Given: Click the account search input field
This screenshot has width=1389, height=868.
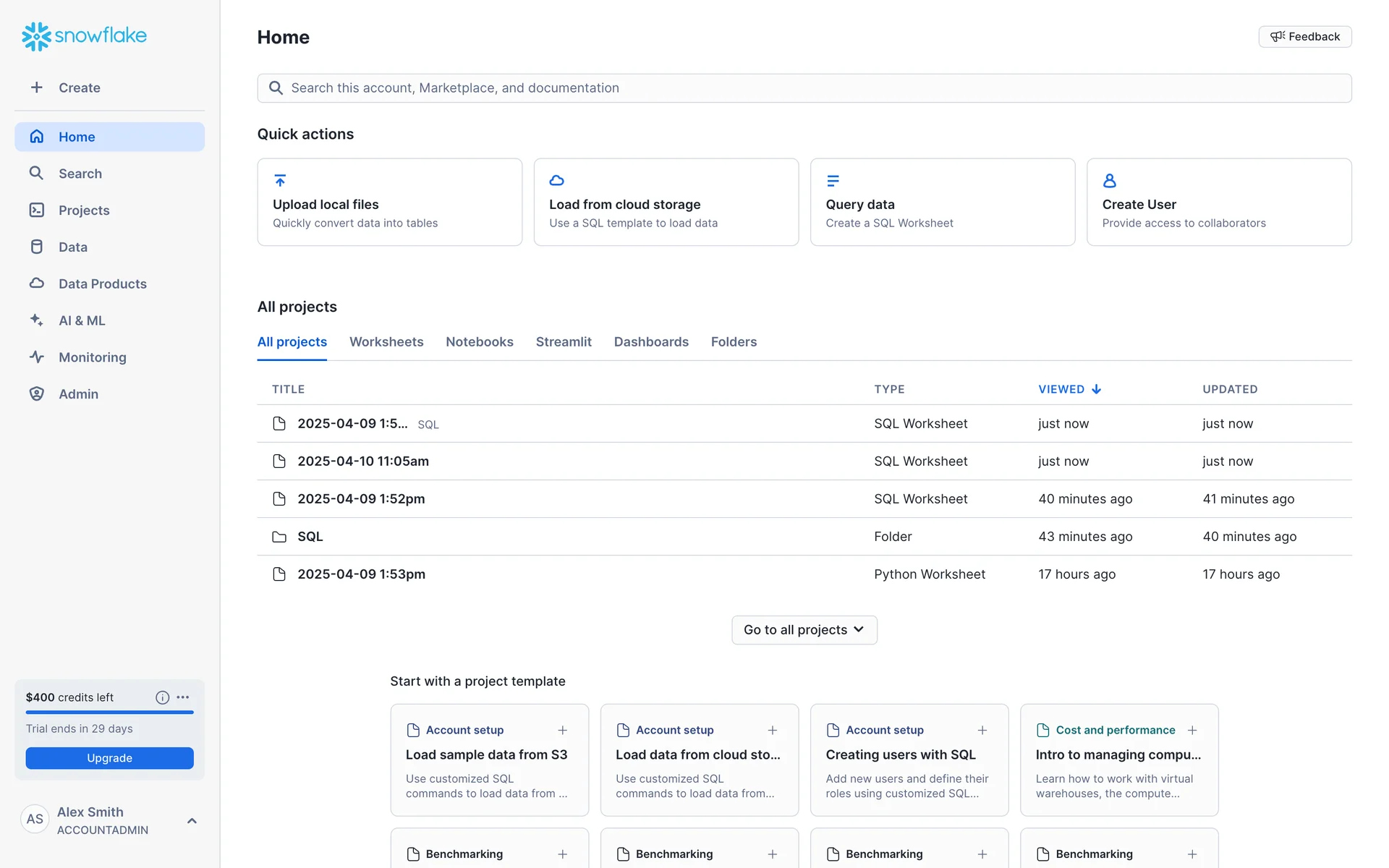Looking at the screenshot, I should (804, 88).
